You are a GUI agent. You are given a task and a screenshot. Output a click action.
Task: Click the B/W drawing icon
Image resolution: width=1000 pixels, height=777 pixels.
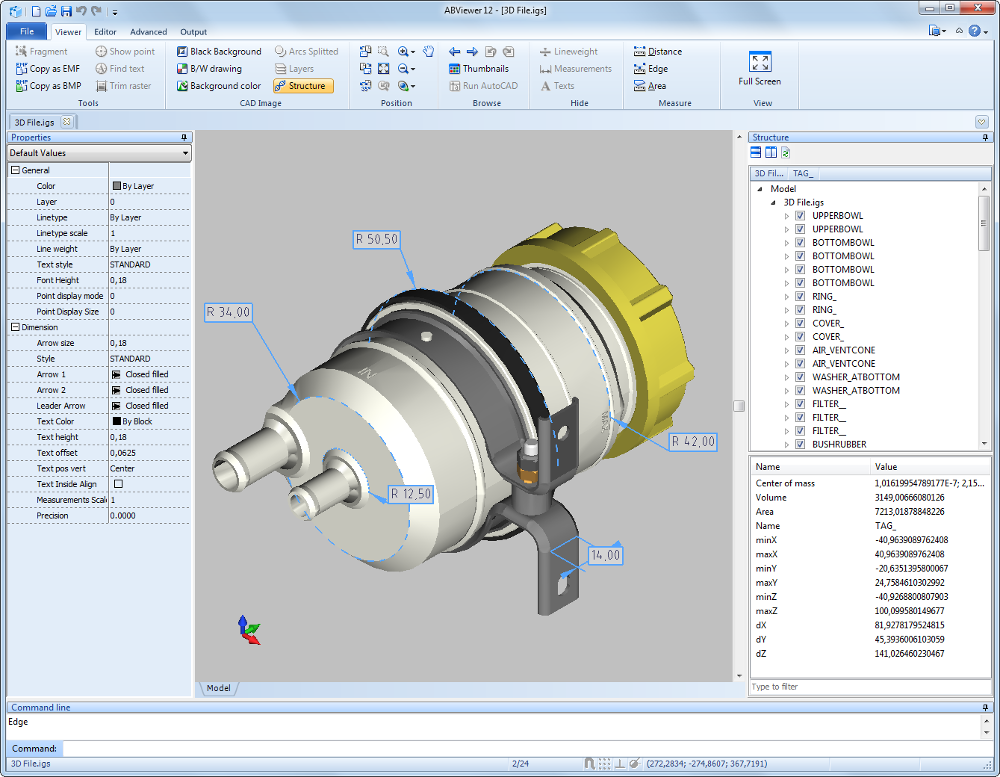click(x=183, y=69)
